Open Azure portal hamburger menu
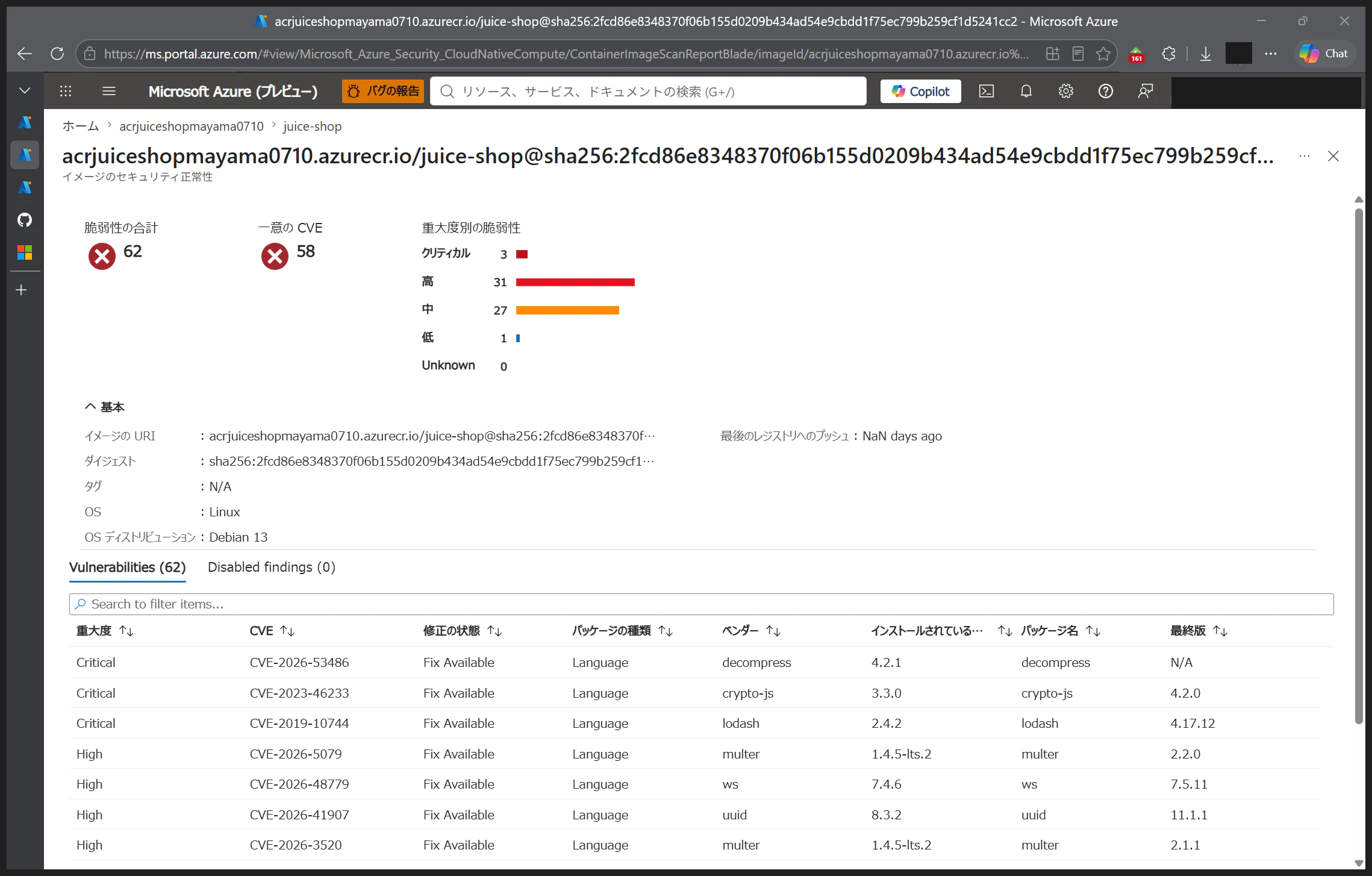This screenshot has width=1372, height=876. coord(109,91)
